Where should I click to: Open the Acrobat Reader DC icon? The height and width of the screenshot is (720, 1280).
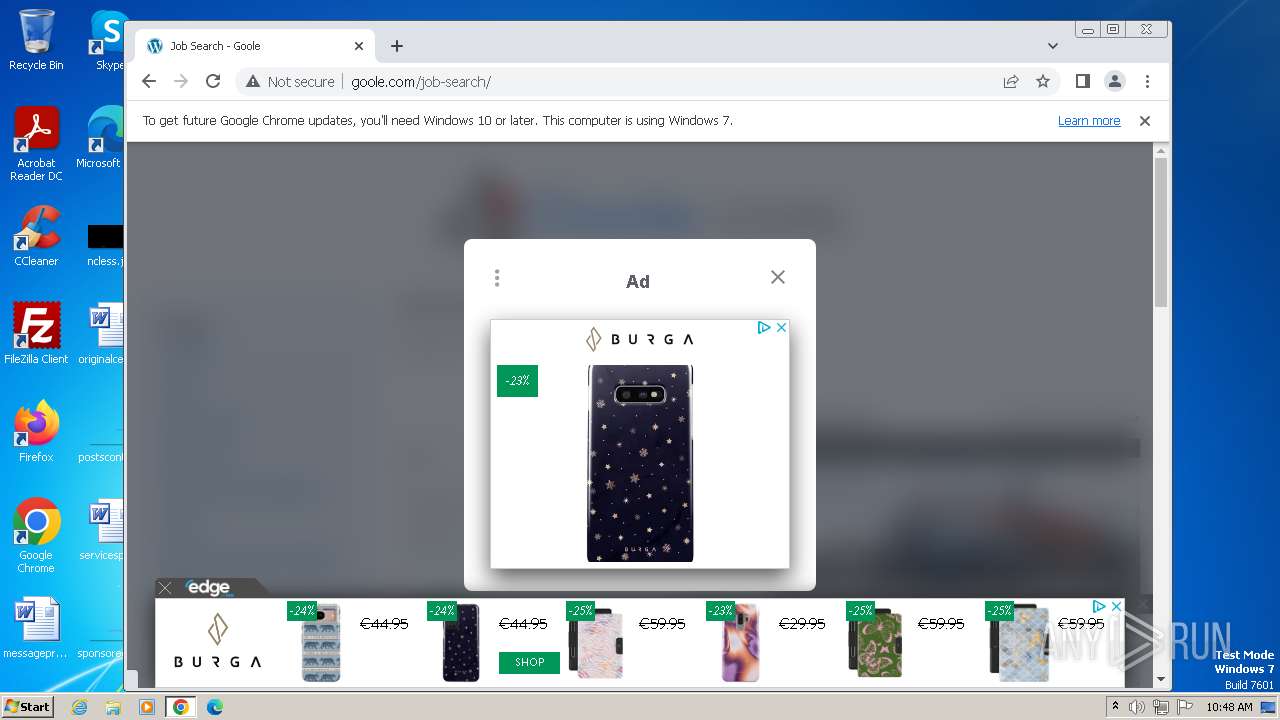[36, 145]
